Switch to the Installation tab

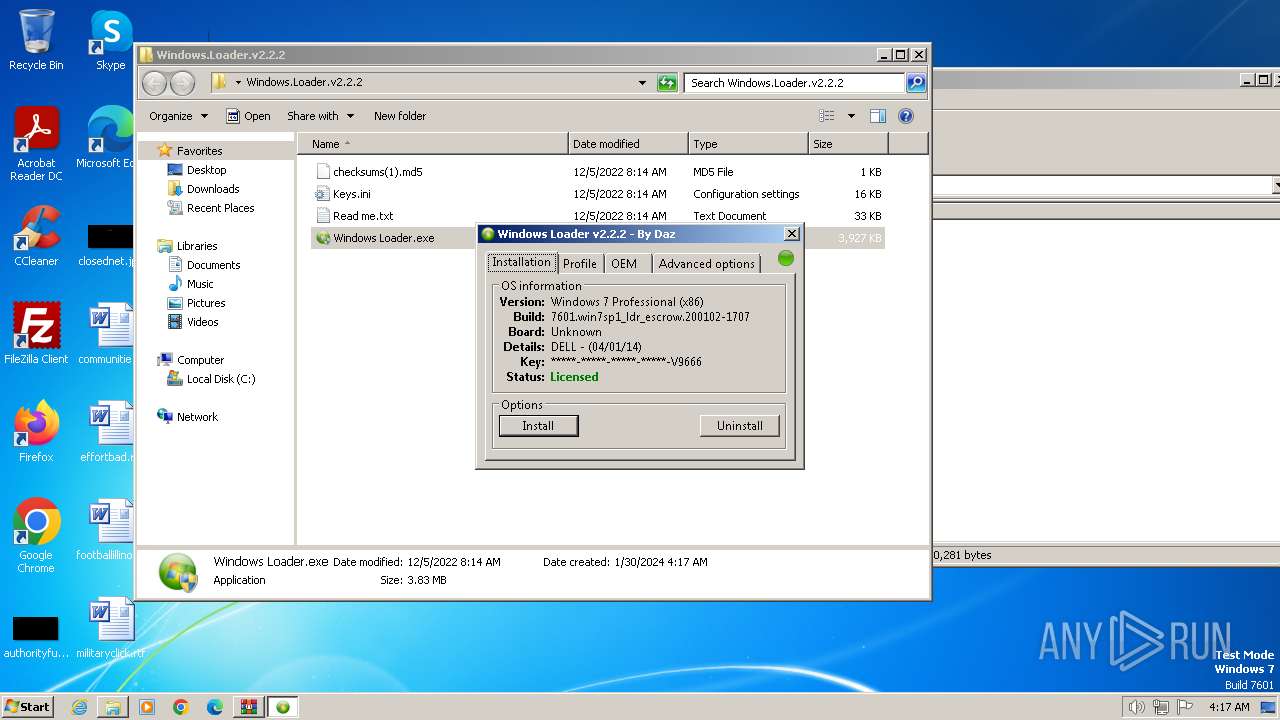click(521, 263)
